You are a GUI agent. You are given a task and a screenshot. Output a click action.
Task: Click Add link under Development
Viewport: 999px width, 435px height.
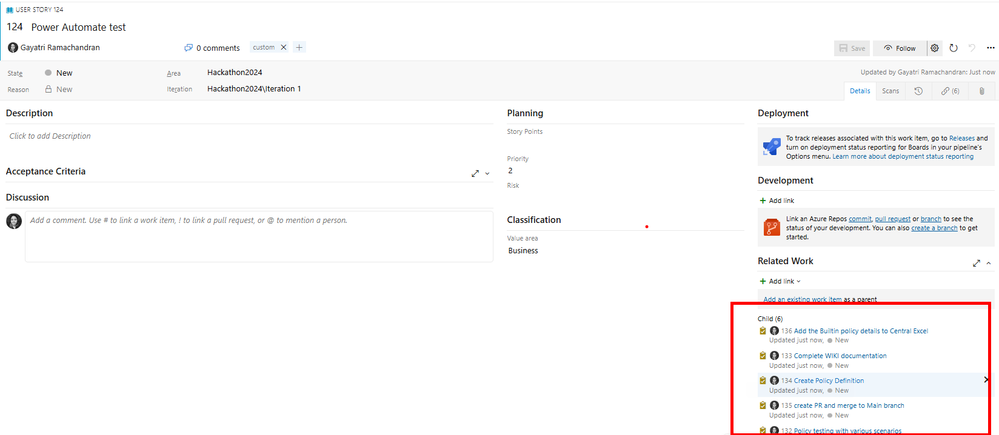click(x=777, y=201)
